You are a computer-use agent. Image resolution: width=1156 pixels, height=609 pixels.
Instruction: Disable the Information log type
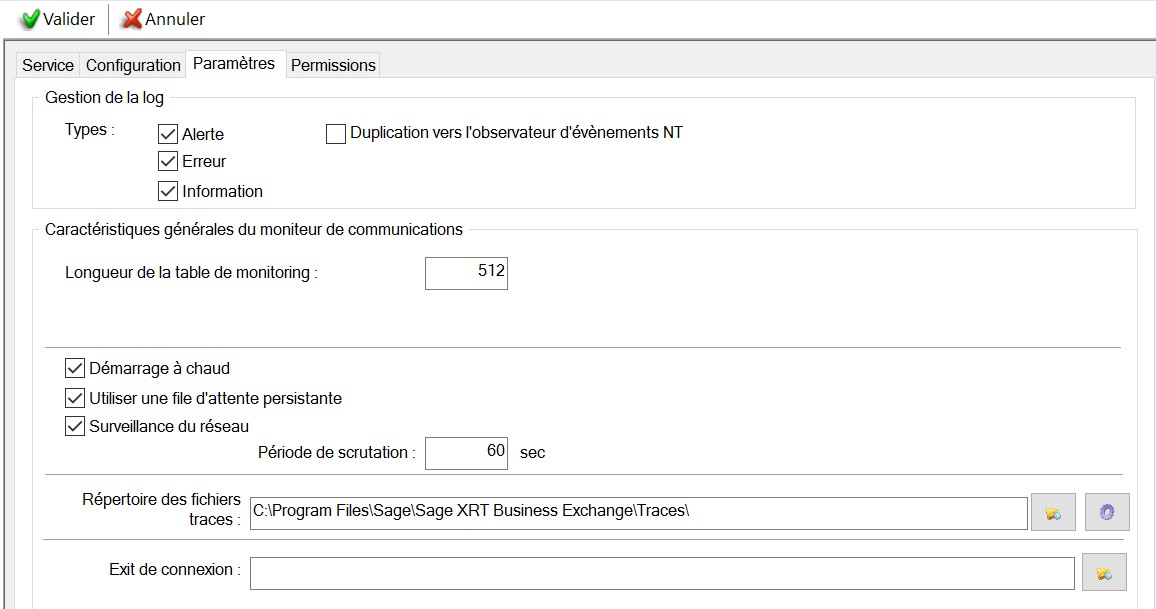click(168, 191)
